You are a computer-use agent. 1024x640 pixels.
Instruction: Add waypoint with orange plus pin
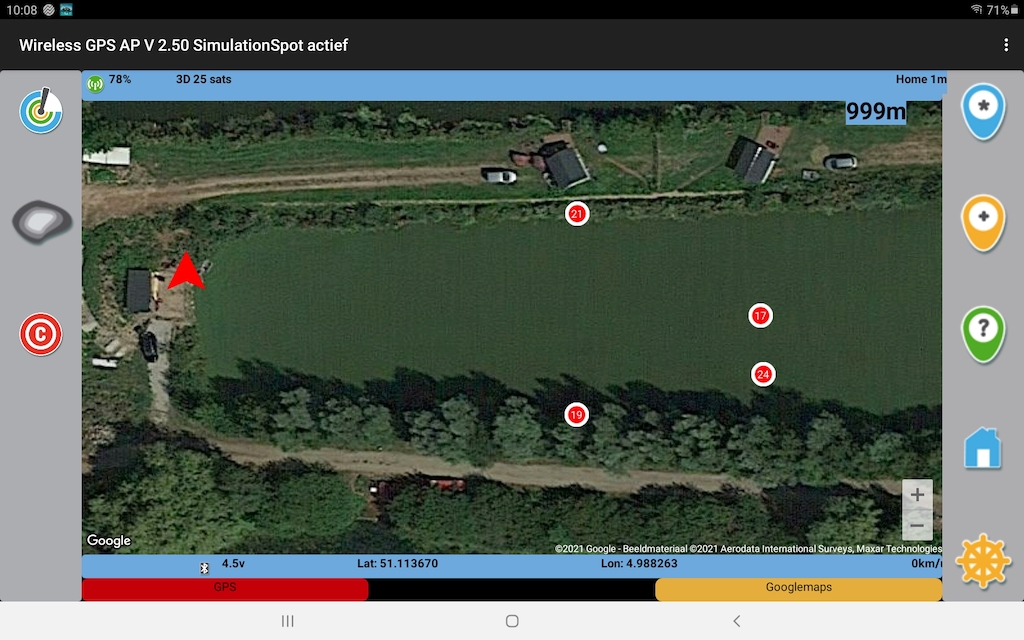point(983,221)
